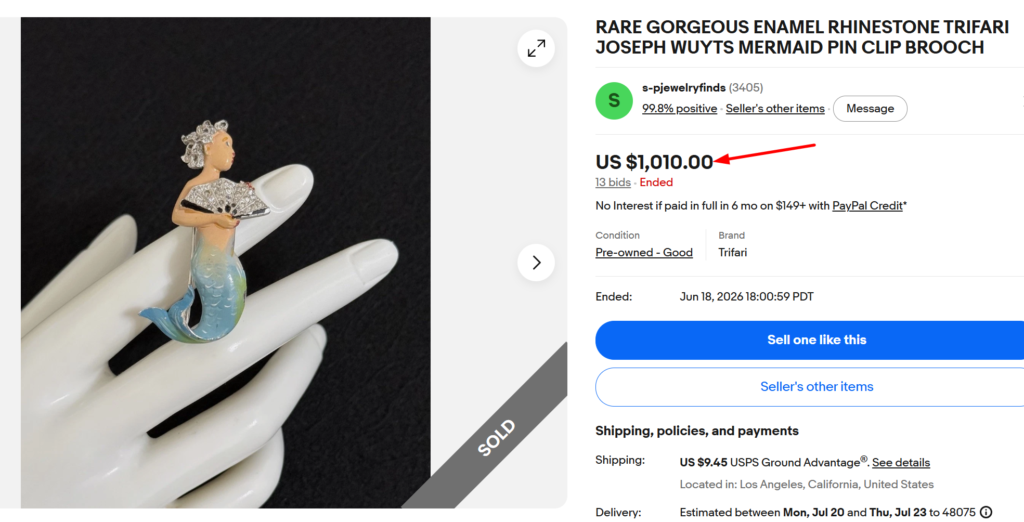This screenshot has width=1024, height=522.
Task: Click the mermaid brooch product image
Action: pos(225,263)
